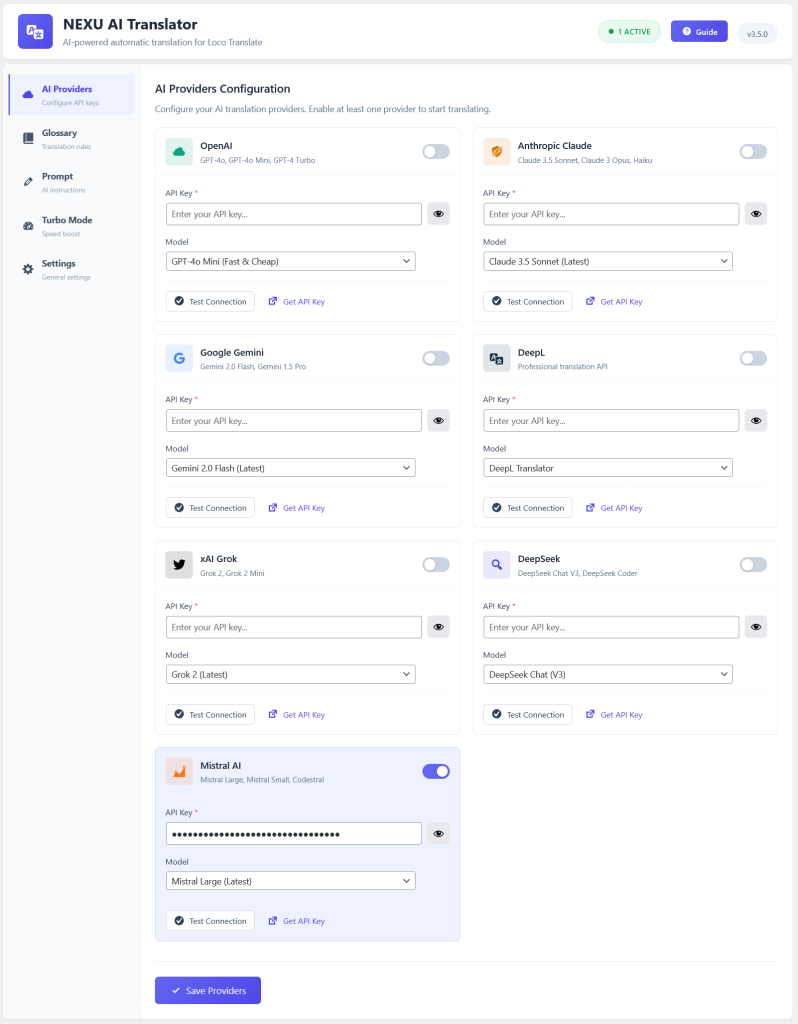
Task: Click the DeepSeek magnifier icon
Action: (x=496, y=564)
